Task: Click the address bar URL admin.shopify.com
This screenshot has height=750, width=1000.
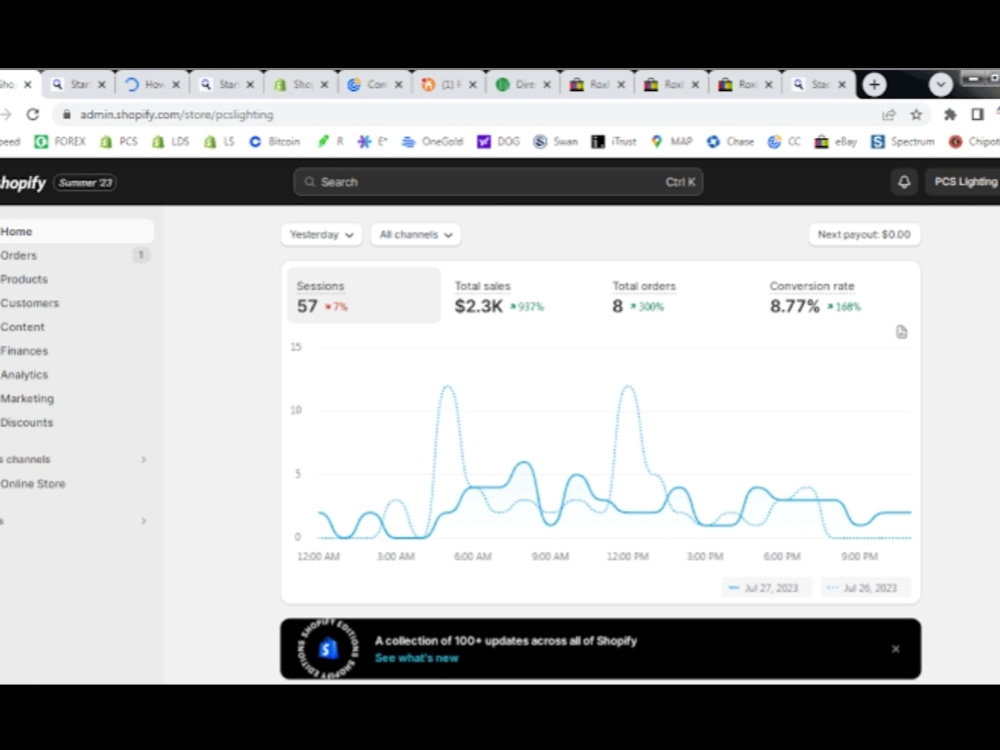Action: tap(177, 115)
